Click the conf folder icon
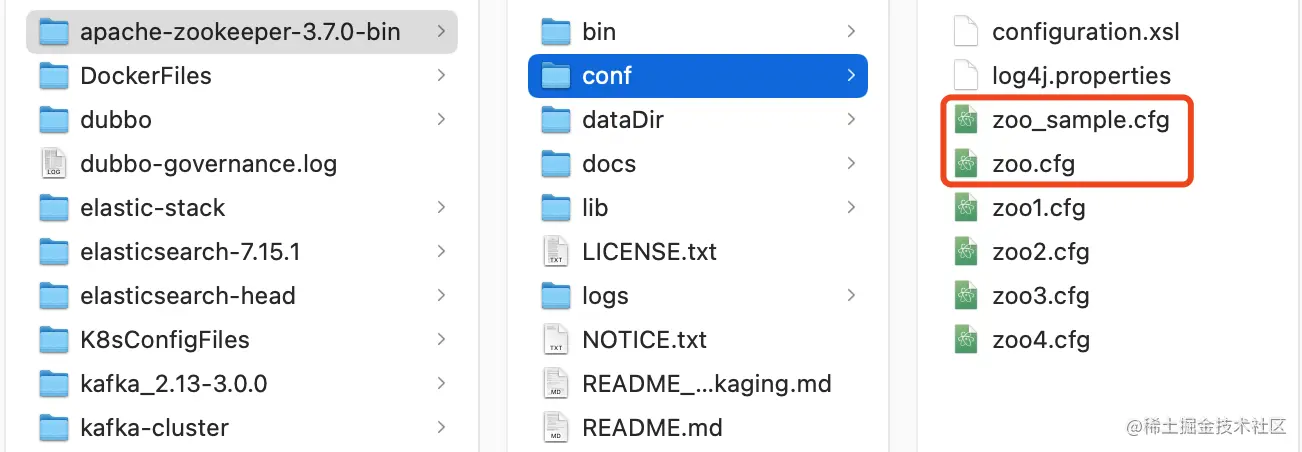The width and height of the screenshot is (1302, 452). click(x=555, y=76)
